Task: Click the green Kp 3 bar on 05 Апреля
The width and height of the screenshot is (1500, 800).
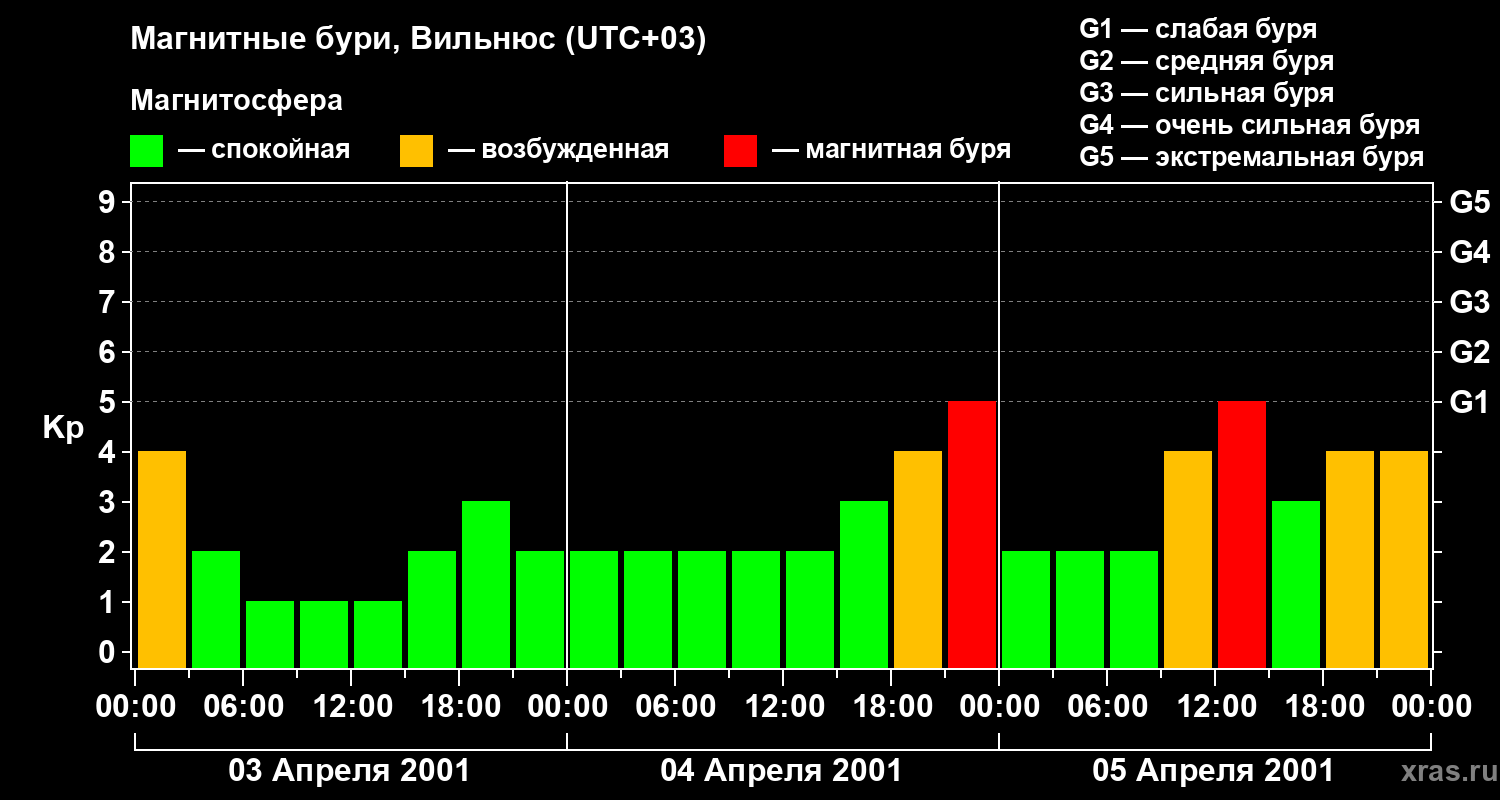Action: click(1296, 584)
